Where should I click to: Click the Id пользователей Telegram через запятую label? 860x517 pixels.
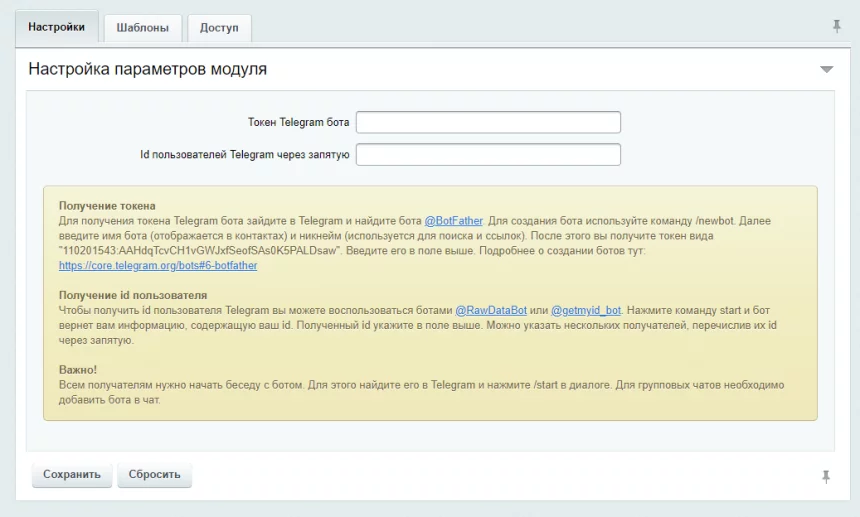click(x=245, y=155)
